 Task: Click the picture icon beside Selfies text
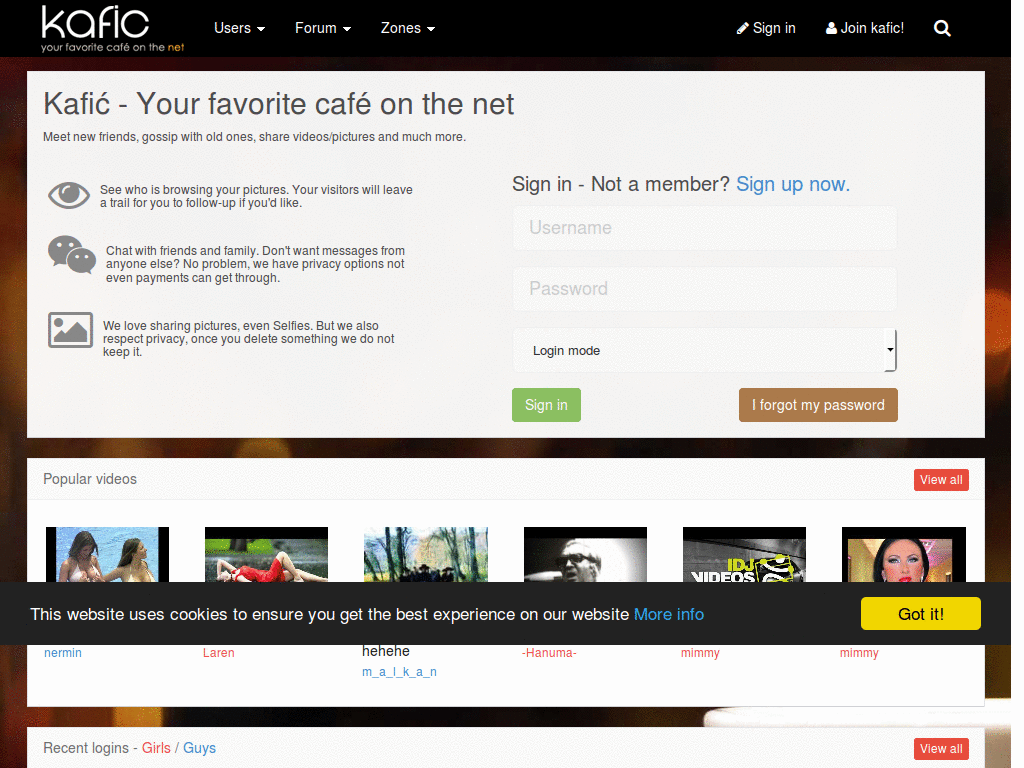click(70, 330)
